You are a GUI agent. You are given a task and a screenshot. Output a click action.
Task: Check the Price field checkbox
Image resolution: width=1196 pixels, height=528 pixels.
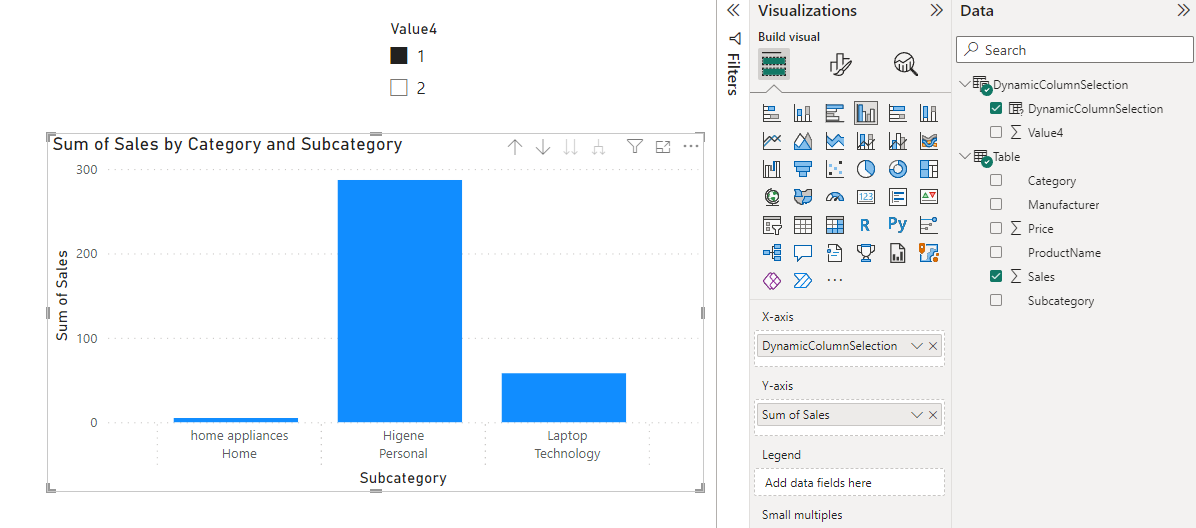tap(995, 228)
